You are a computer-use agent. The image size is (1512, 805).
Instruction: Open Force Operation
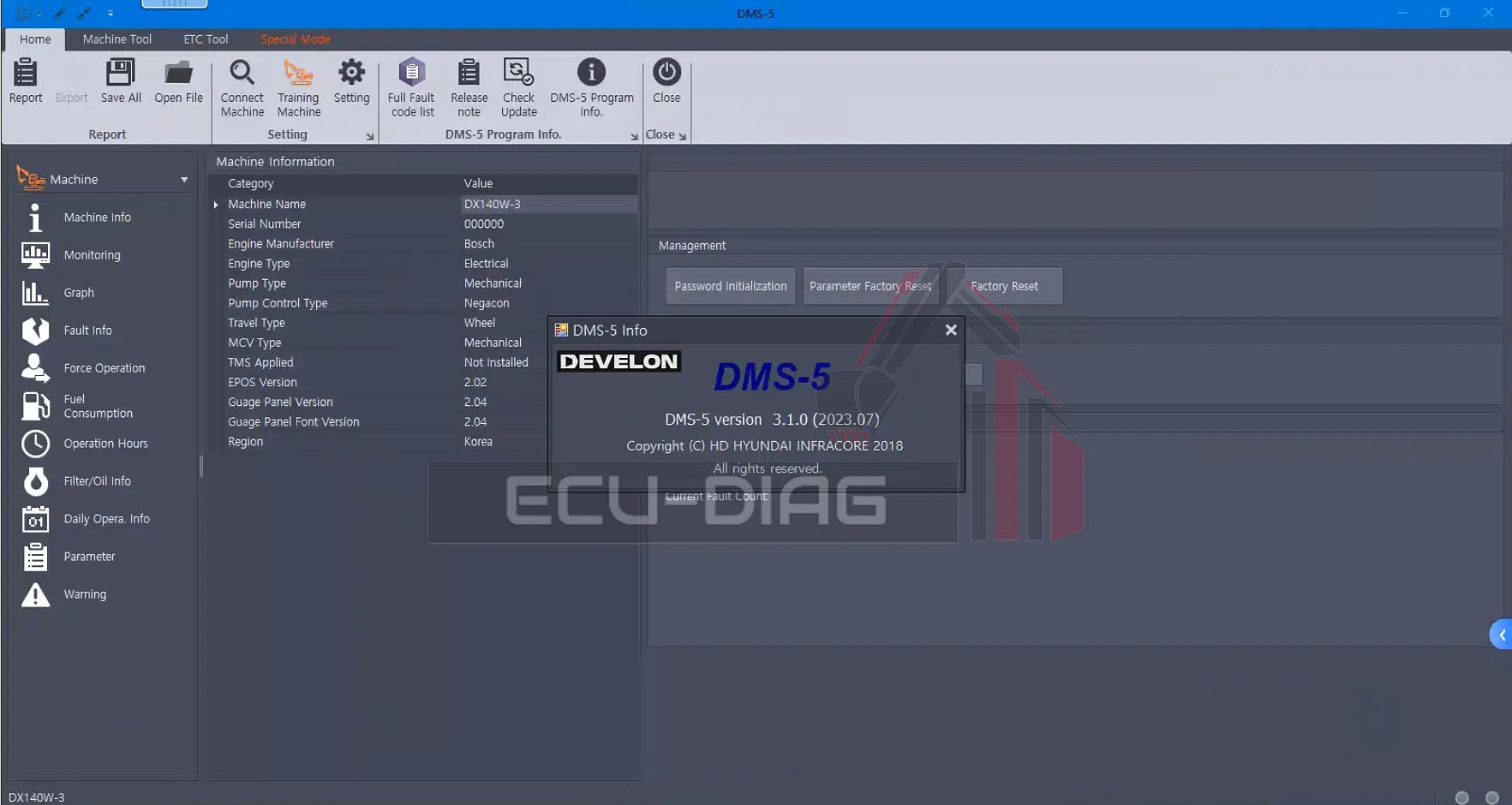click(x=103, y=368)
